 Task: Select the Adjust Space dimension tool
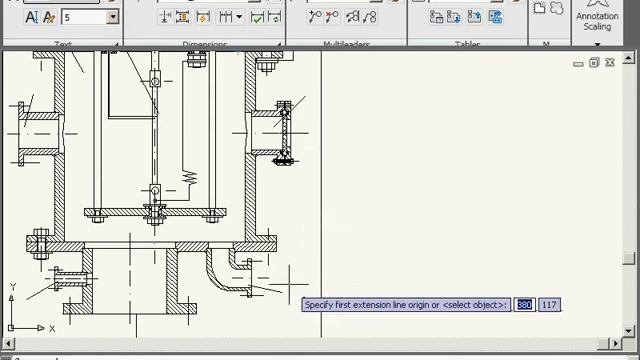point(182,17)
